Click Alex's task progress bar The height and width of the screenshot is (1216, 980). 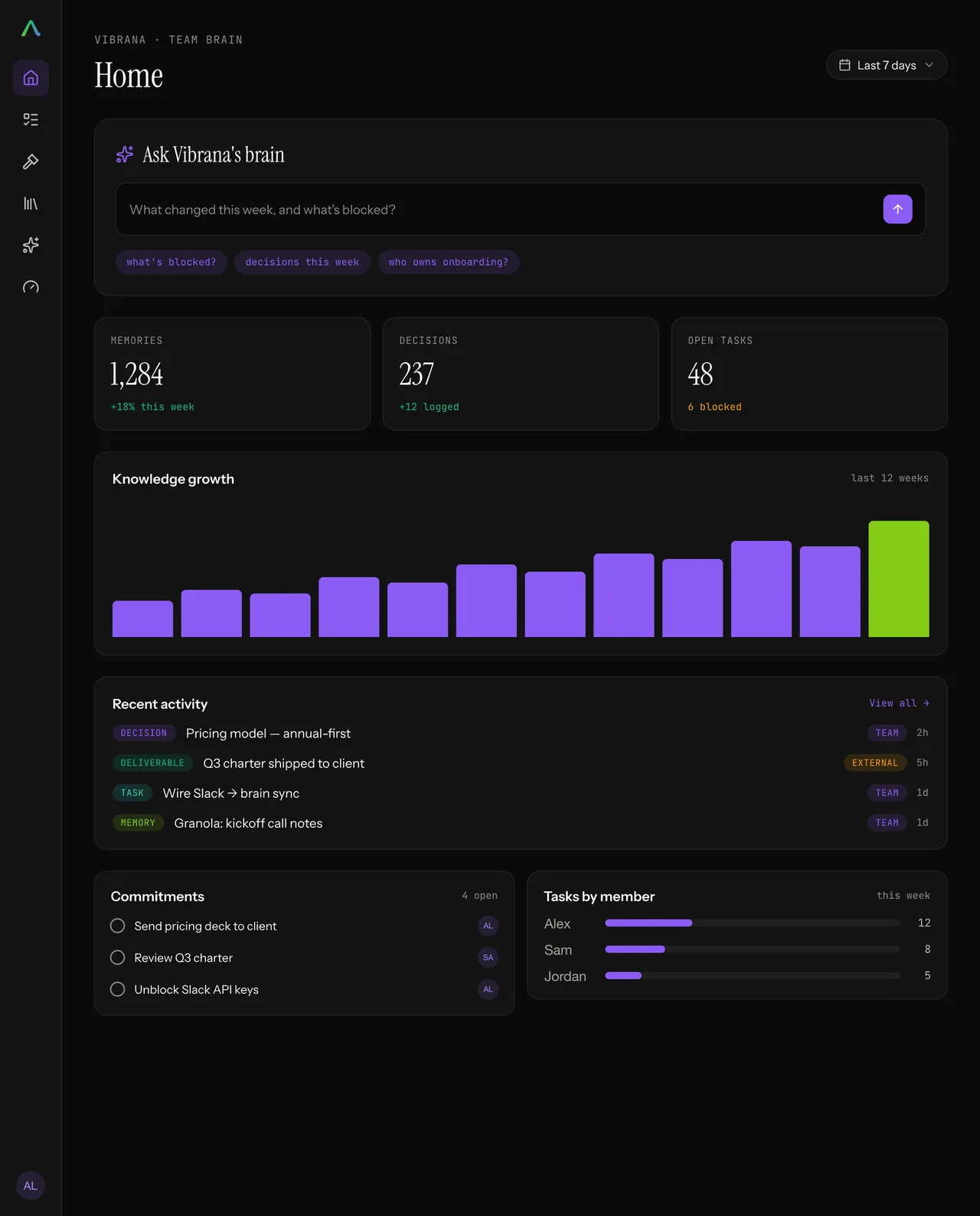click(x=753, y=923)
